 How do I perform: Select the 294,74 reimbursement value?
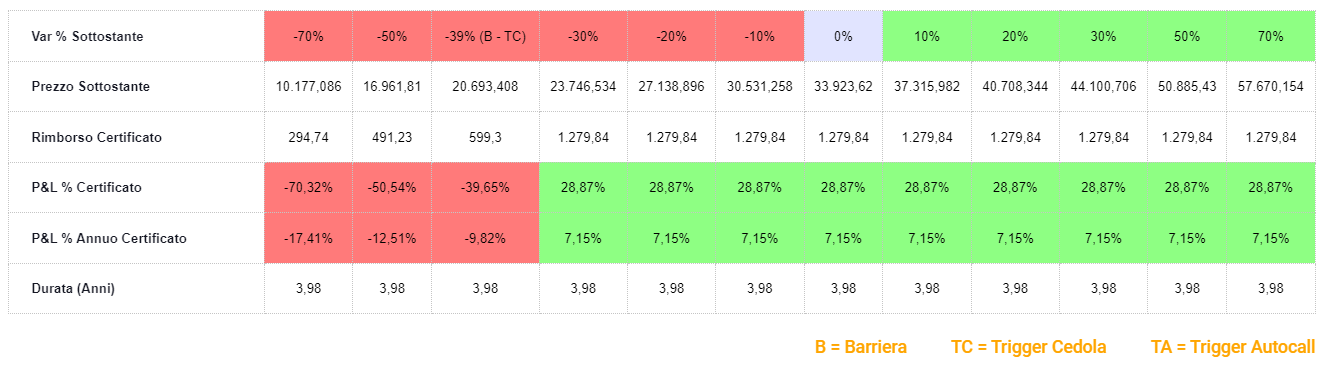[x=309, y=137]
